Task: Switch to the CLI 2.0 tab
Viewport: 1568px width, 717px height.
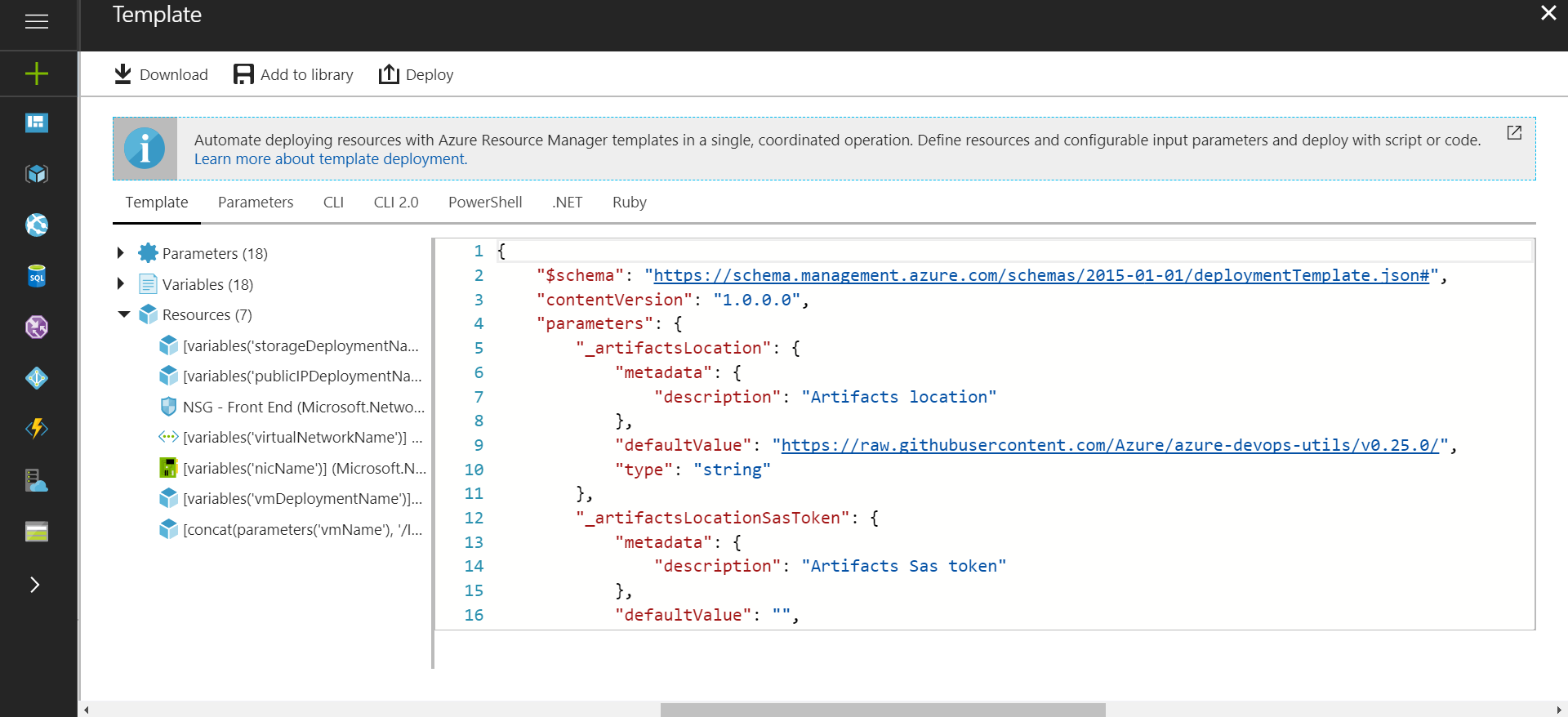Action: click(396, 203)
